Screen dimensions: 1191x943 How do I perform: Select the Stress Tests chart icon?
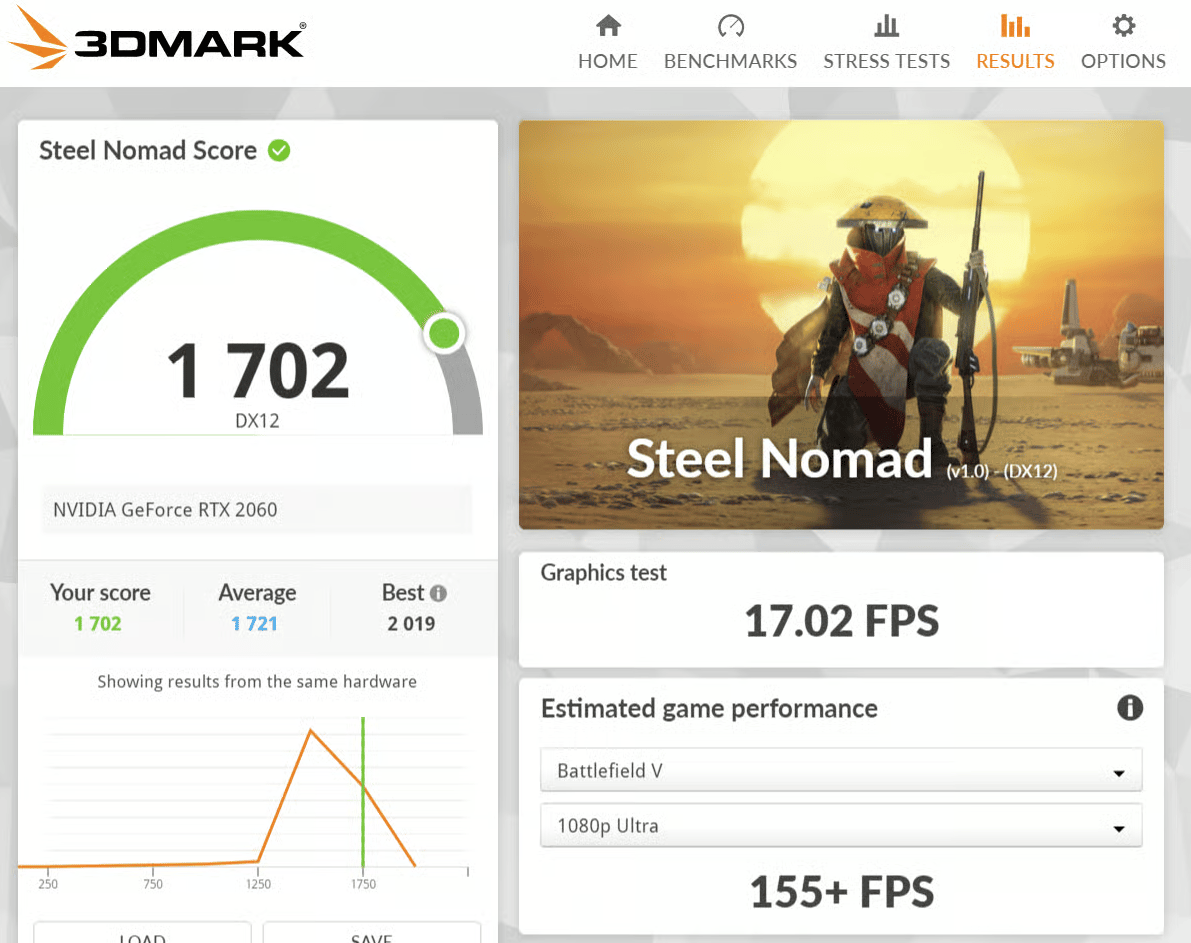[x=886, y=26]
